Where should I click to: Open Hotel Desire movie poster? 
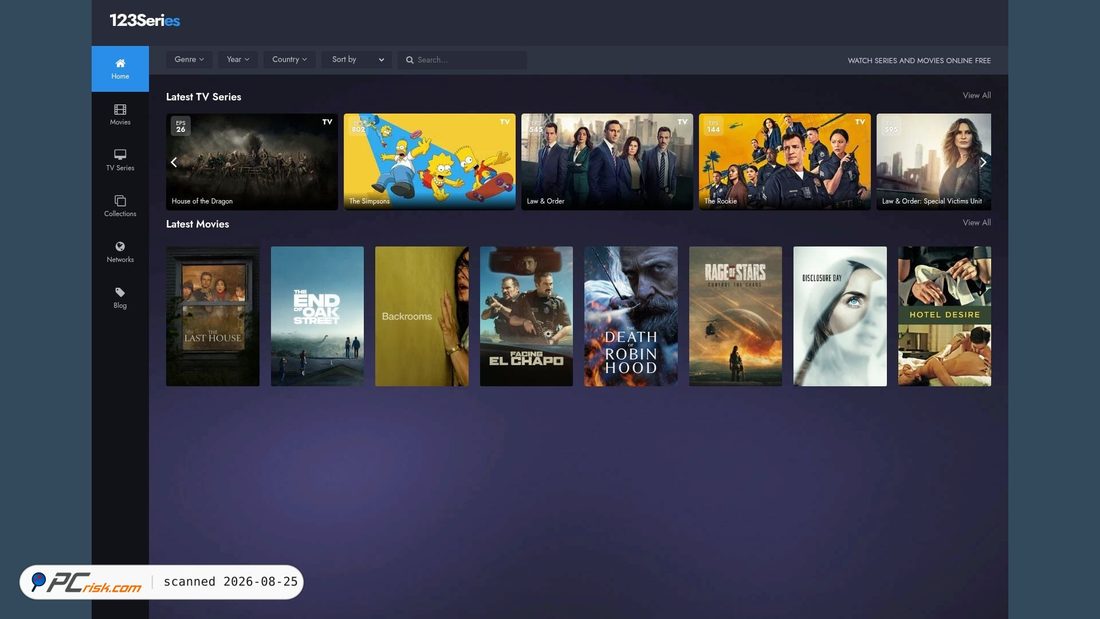pyautogui.click(x=944, y=316)
